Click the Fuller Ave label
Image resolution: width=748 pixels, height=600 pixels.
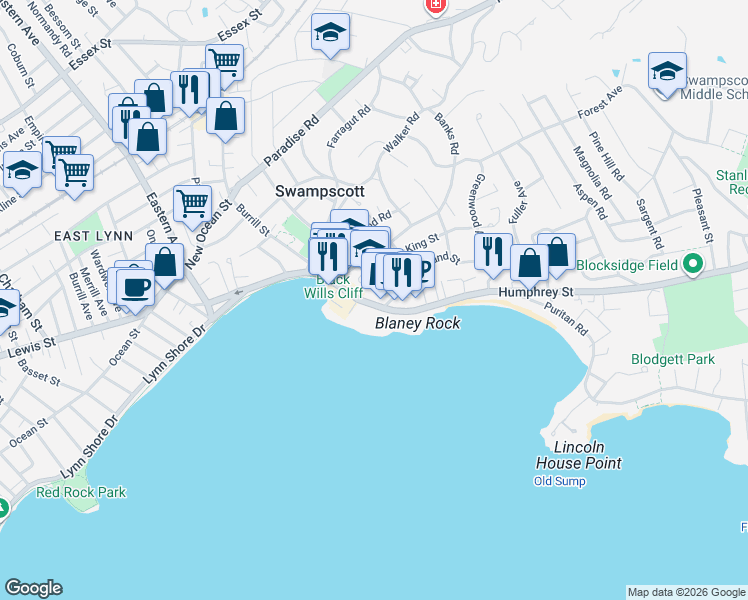point(518,202)
